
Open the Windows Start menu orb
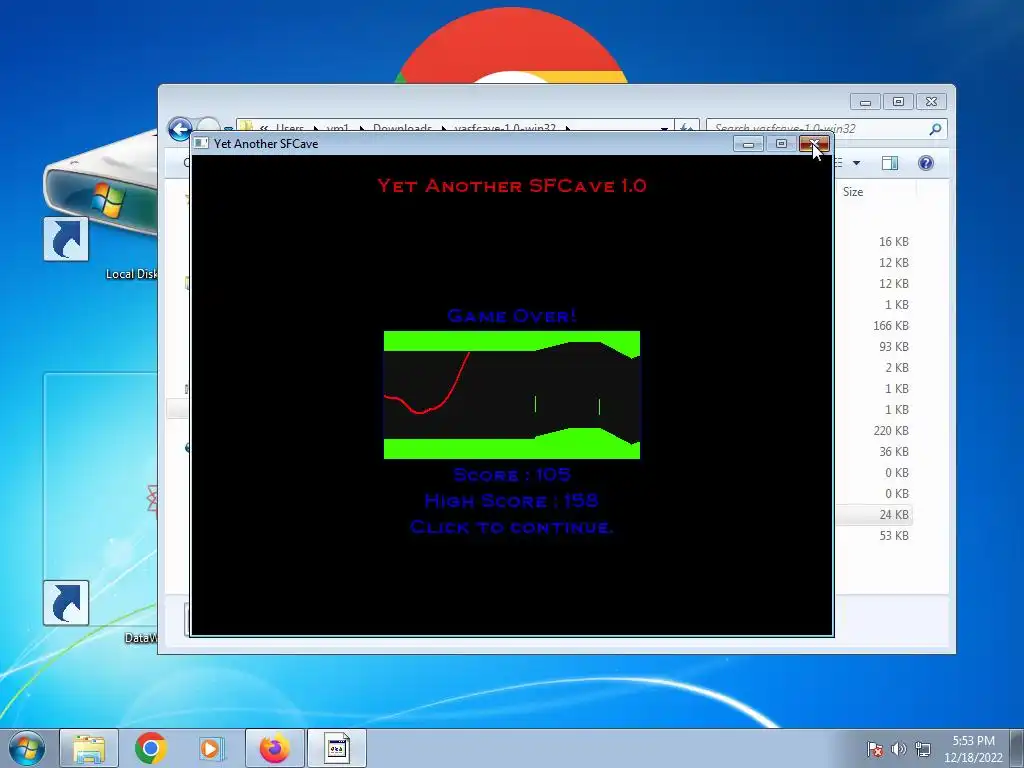click(26, 748)
